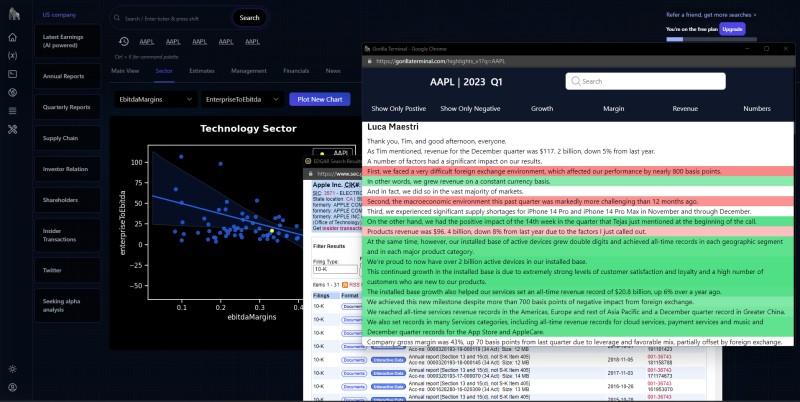The height and width of the screenshot is (402, 800).
Task: Click the globe icon in the left sidebar
Action: tap(13, 92)
